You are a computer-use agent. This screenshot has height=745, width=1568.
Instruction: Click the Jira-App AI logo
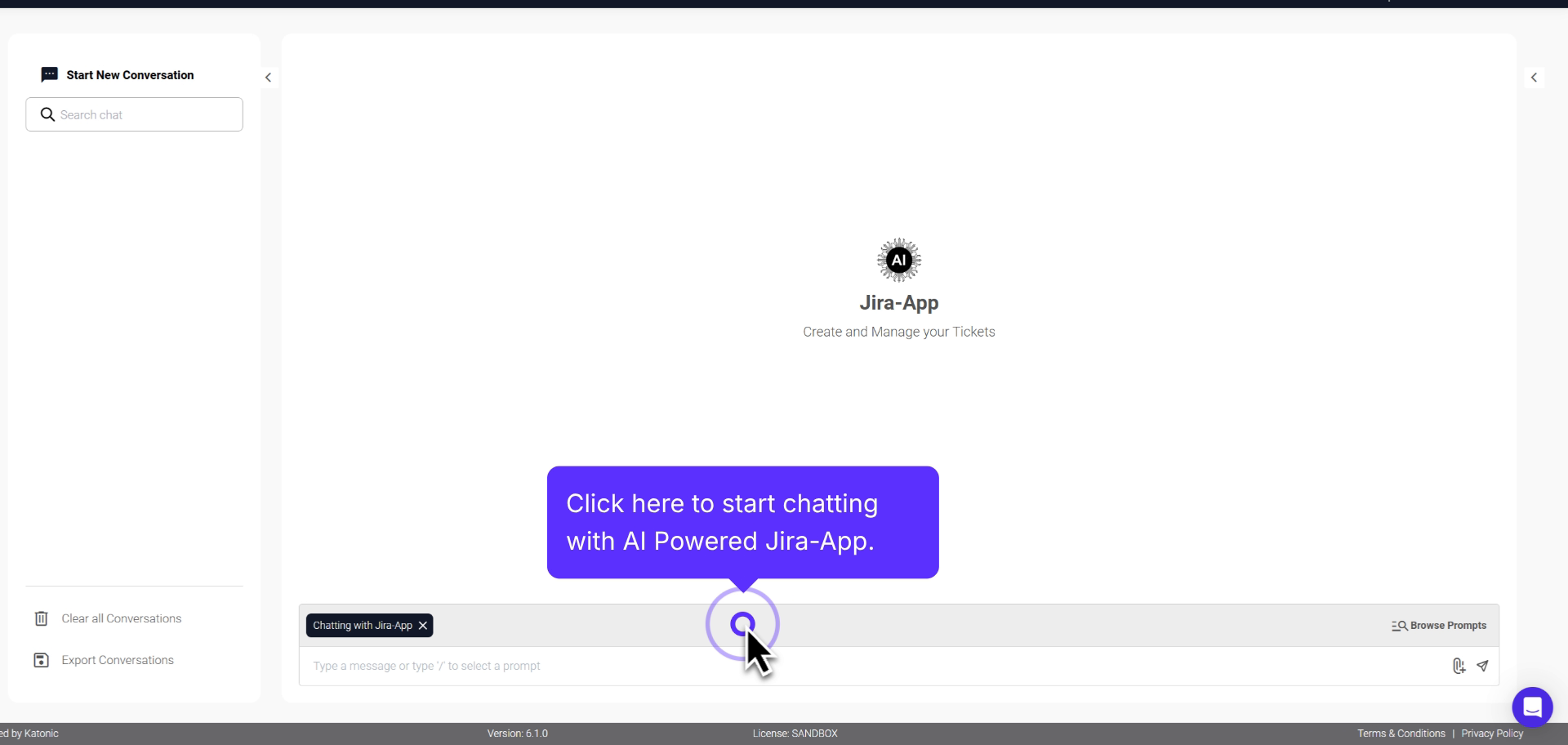point(898,260)
